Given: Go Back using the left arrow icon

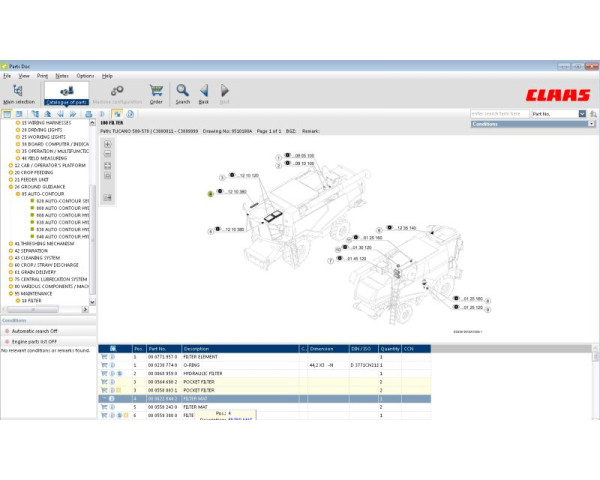Looking at the screenshot, I should click(x=203, y=93).
